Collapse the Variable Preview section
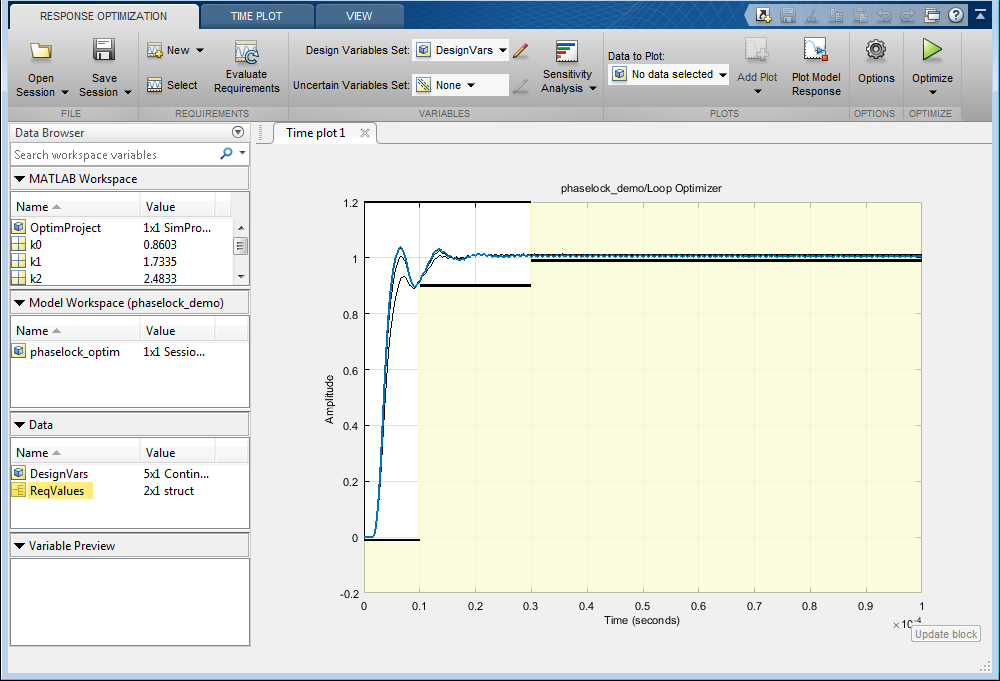The width and height of the screenshot is (1000, 681). pyautogui.click(x=20, y=546)
